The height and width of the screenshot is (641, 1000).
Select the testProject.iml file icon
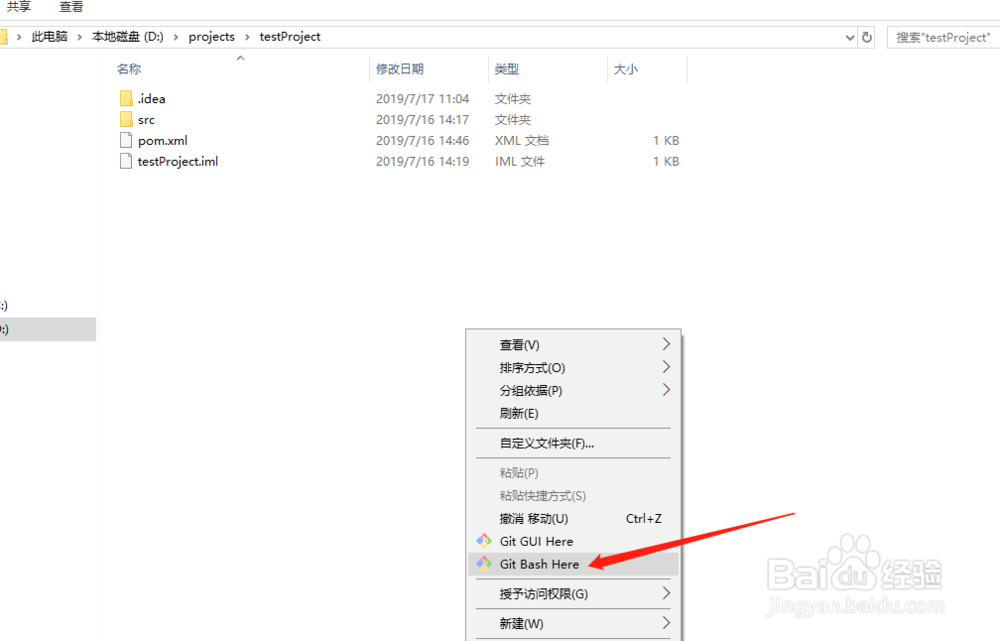[x=126, y=161]
